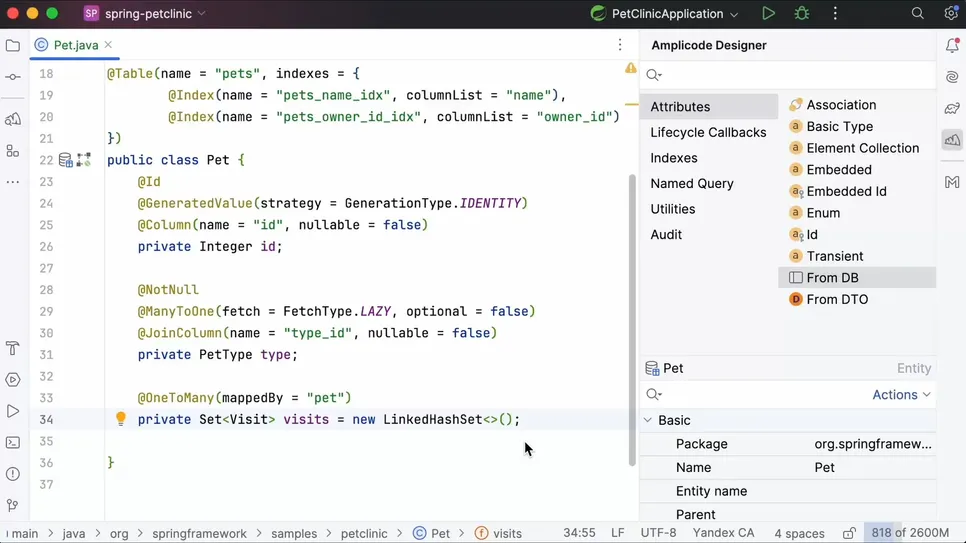
Task: Focus the Amplicode Designer palette search field
Action: [789, 75]
